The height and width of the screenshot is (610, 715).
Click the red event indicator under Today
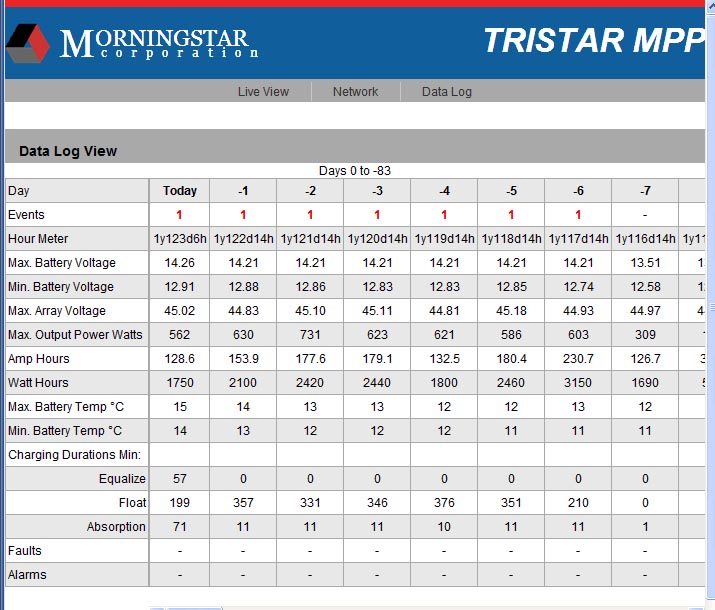(x=179, y=215)
